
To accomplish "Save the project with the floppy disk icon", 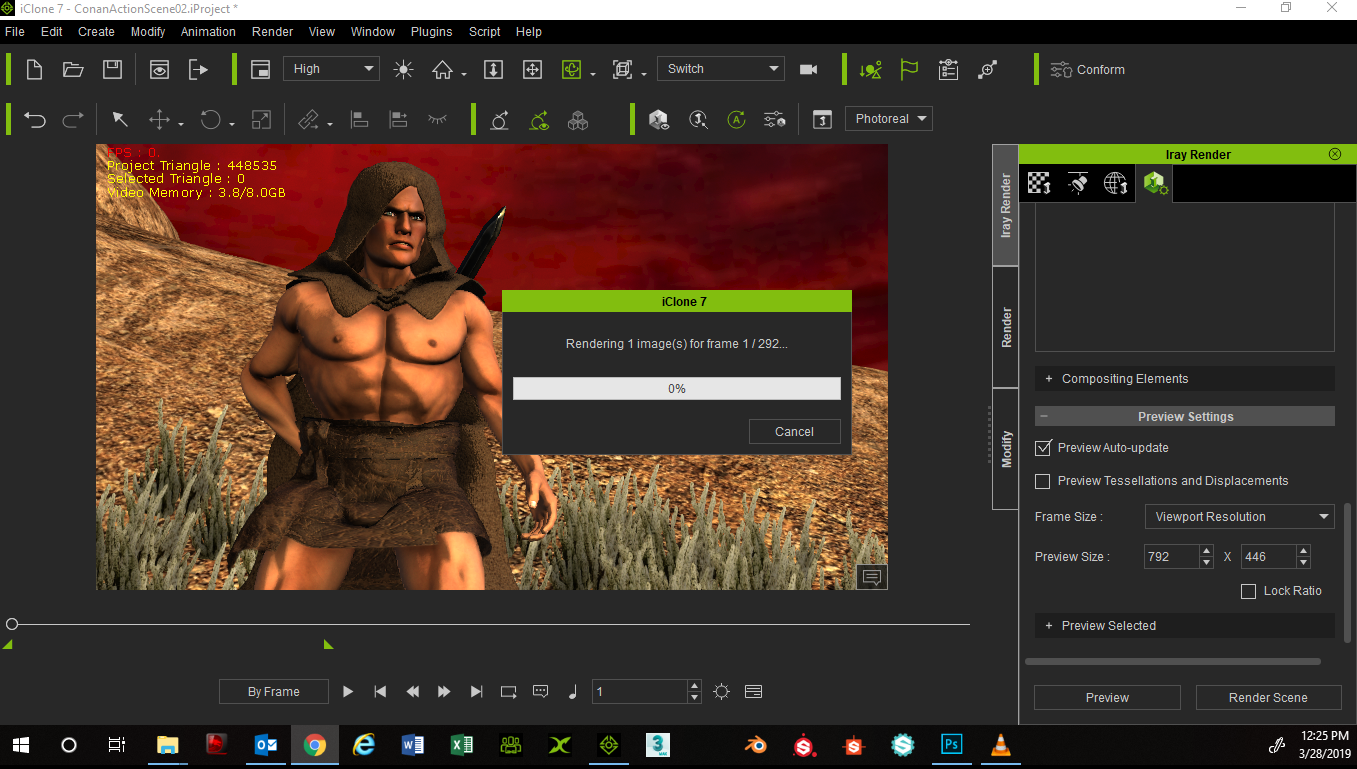I will coord(112,69).
